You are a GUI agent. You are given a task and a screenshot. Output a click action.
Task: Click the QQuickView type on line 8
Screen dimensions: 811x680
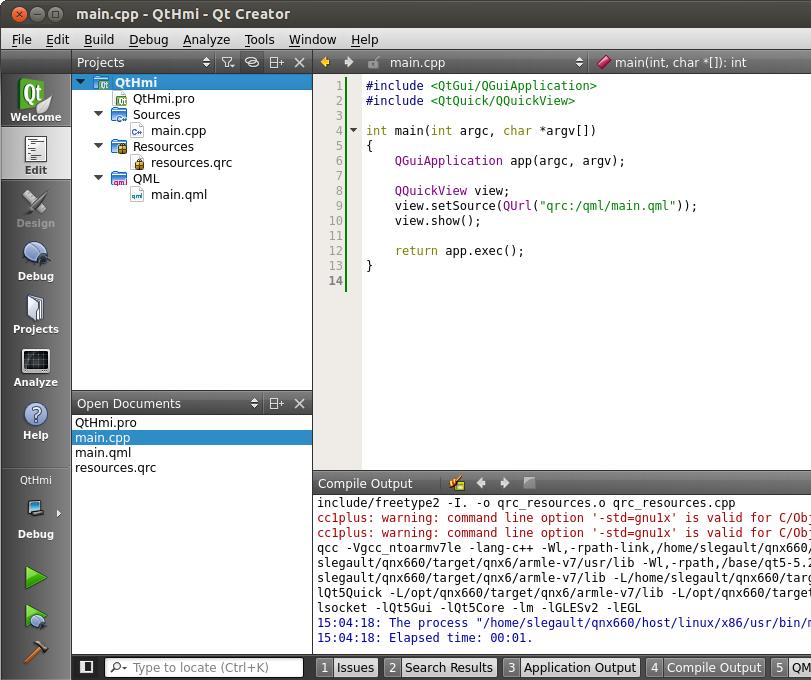[x=430, y=191]
